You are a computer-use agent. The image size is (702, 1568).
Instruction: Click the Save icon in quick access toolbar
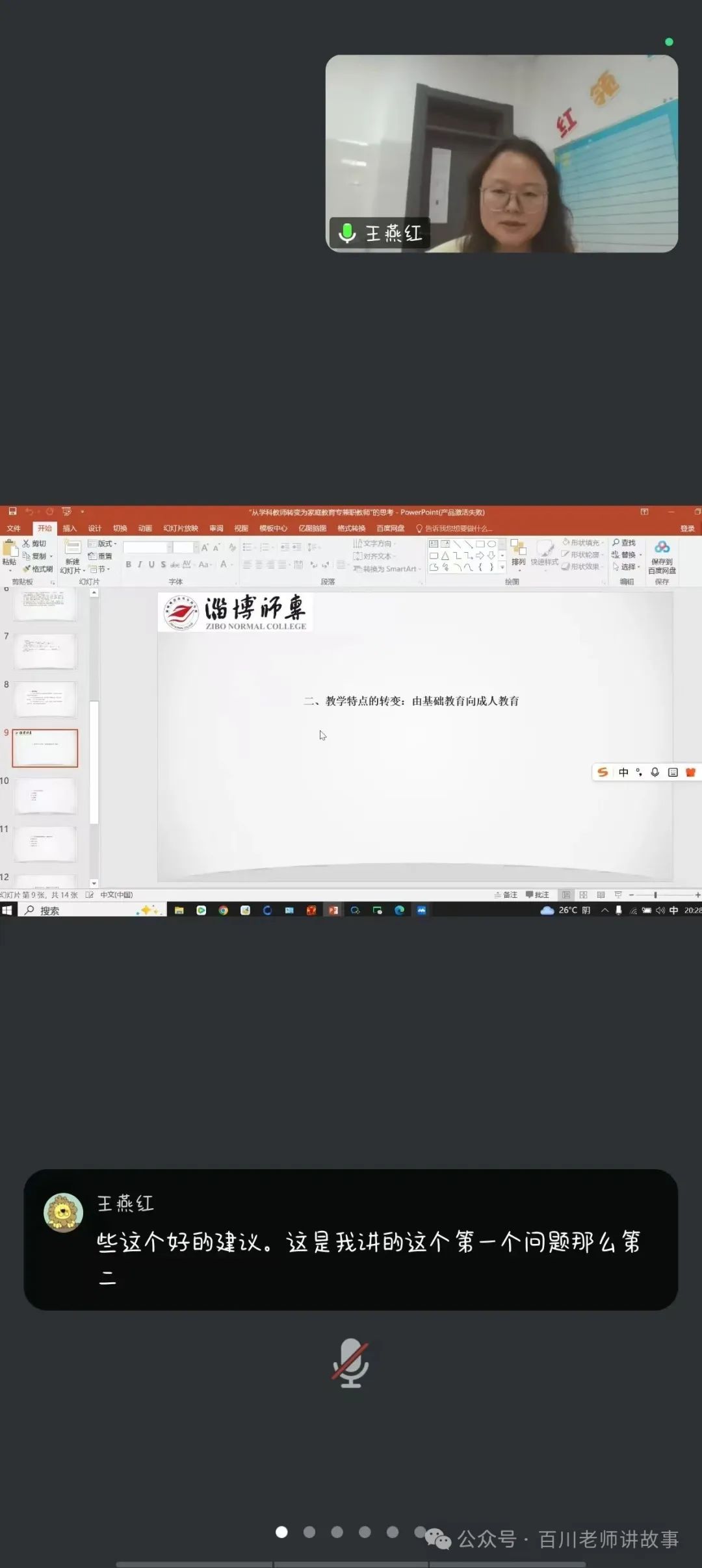click(12, 512)
